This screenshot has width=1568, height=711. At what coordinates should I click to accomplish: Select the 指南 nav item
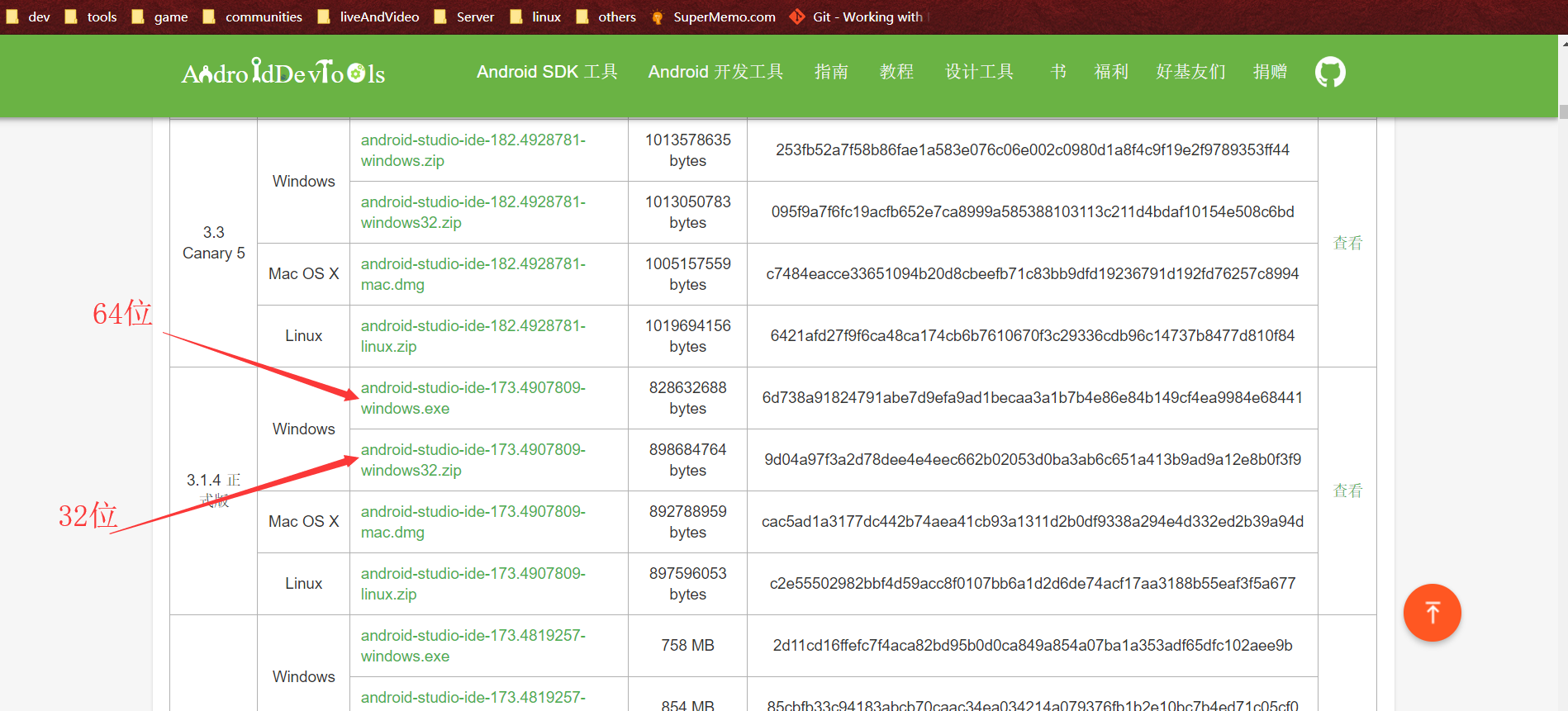[x=831, y=72]
